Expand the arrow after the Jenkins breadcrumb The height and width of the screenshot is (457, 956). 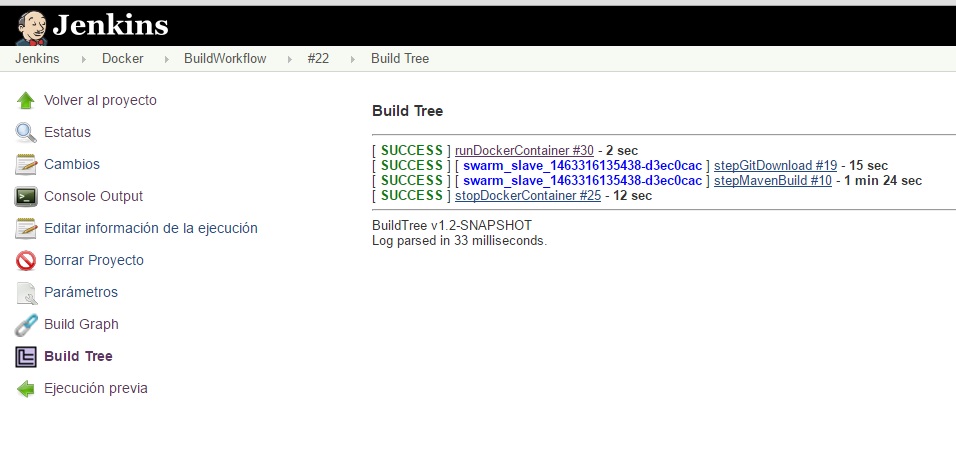pos(84,59)
